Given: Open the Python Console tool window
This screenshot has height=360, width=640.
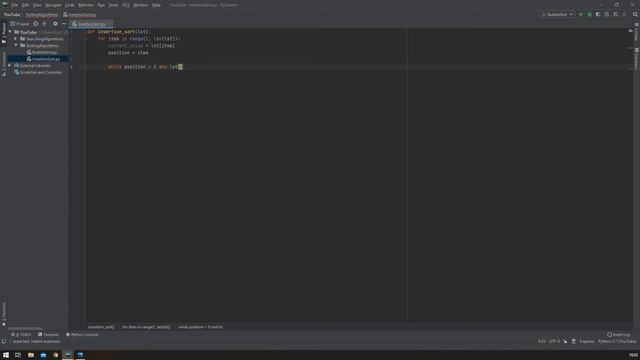Looking at the screenshot, I should tap(82, 335).
